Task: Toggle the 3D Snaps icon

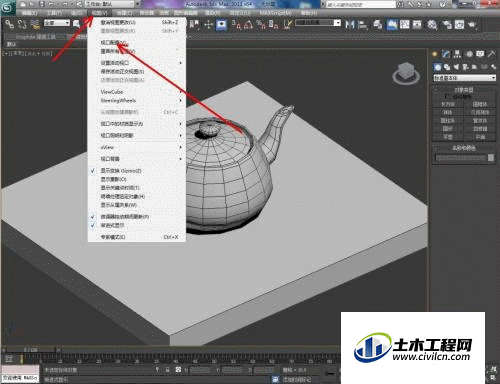Action: [236, 25]
